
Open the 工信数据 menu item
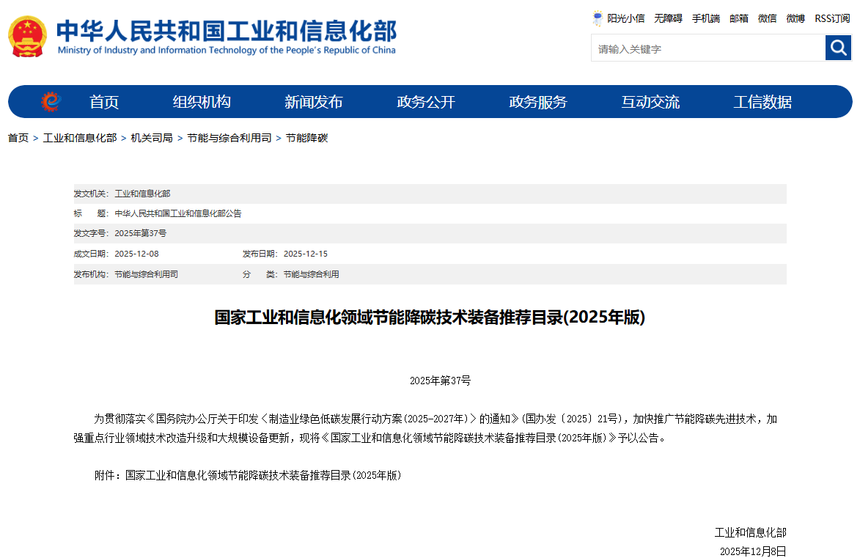[x=762, y=102]
